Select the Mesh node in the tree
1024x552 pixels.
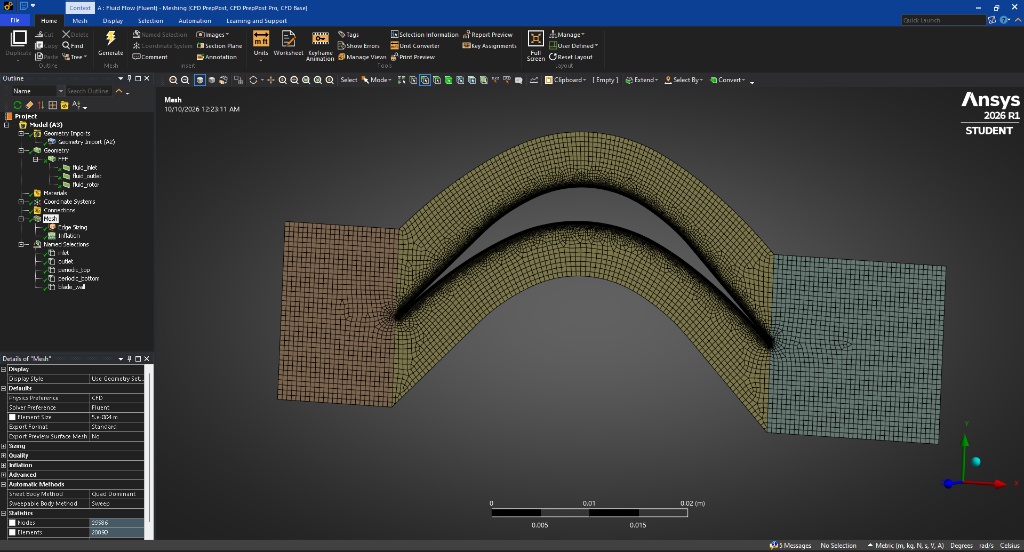tap(50, 219)
